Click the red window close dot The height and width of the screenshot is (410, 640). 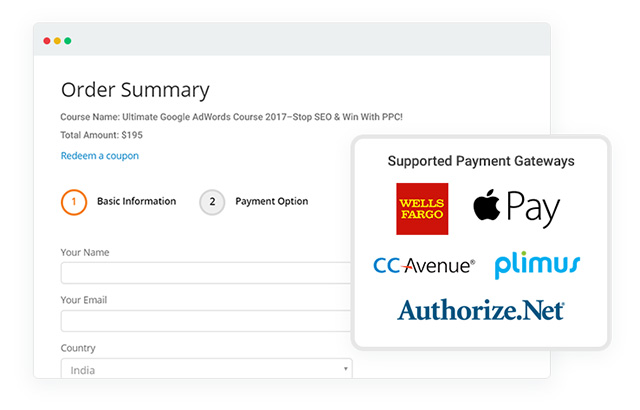coord(47,41)
